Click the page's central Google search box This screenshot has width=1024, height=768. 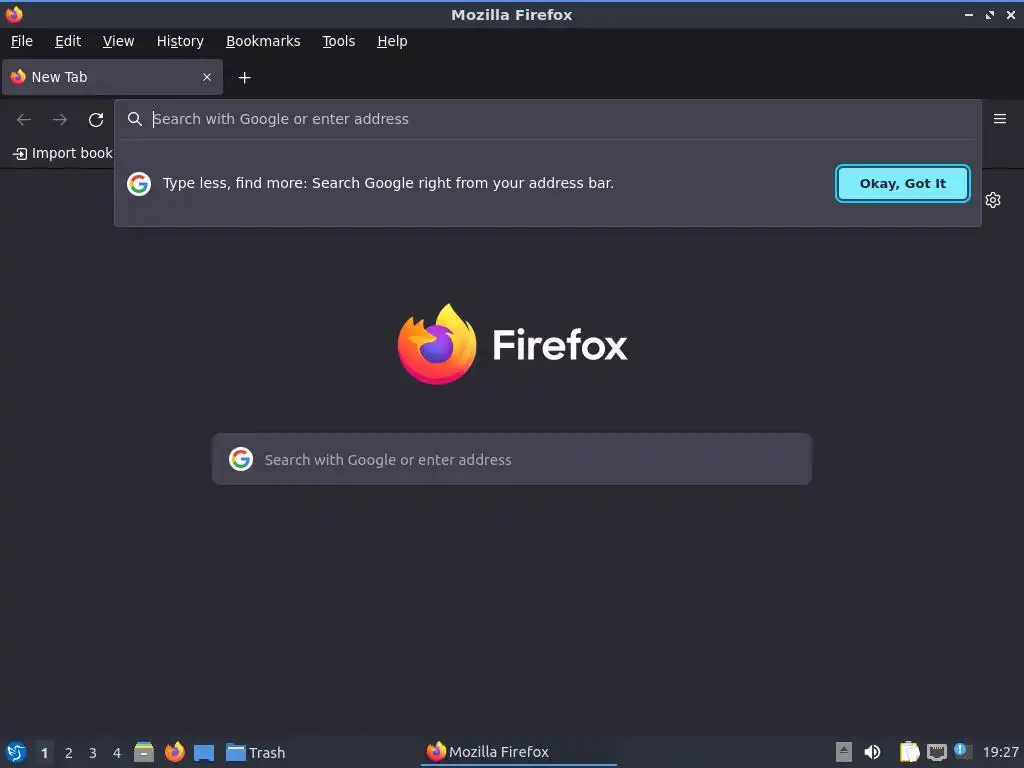coord(512,459)
